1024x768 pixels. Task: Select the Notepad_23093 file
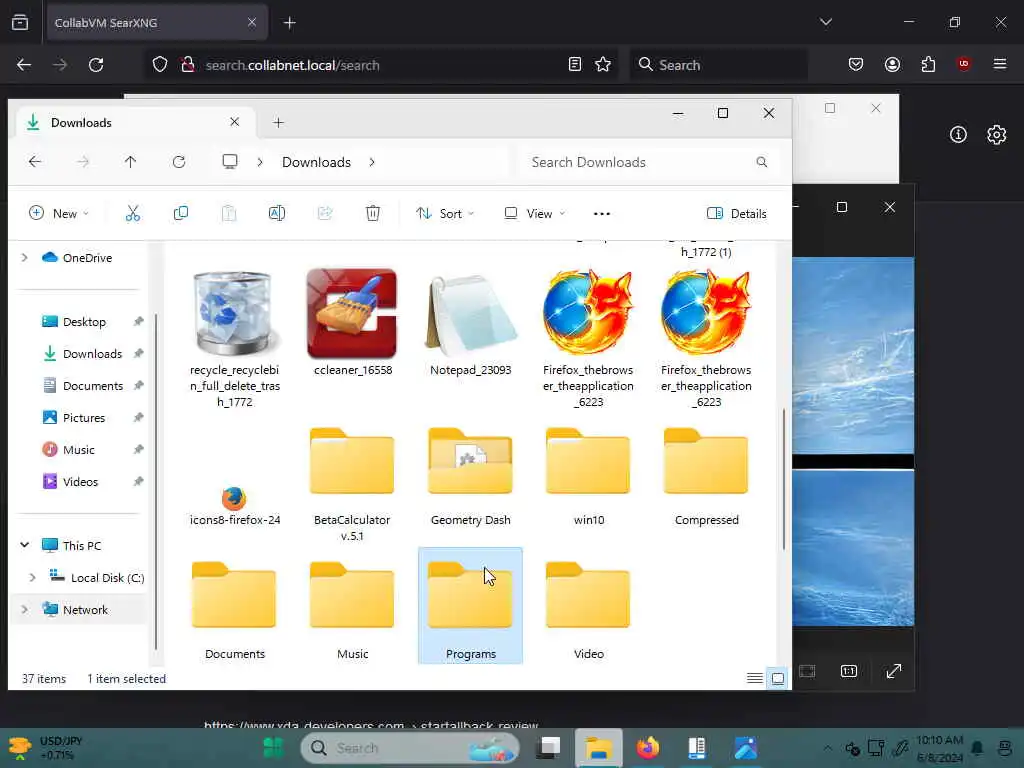[470, 323]
